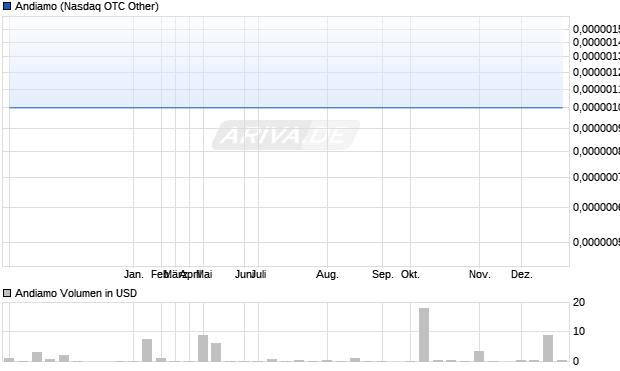The height and width of the screenshot is (371, 620).
Task: Click the volume axis value 0
Action: coord(576,361)
